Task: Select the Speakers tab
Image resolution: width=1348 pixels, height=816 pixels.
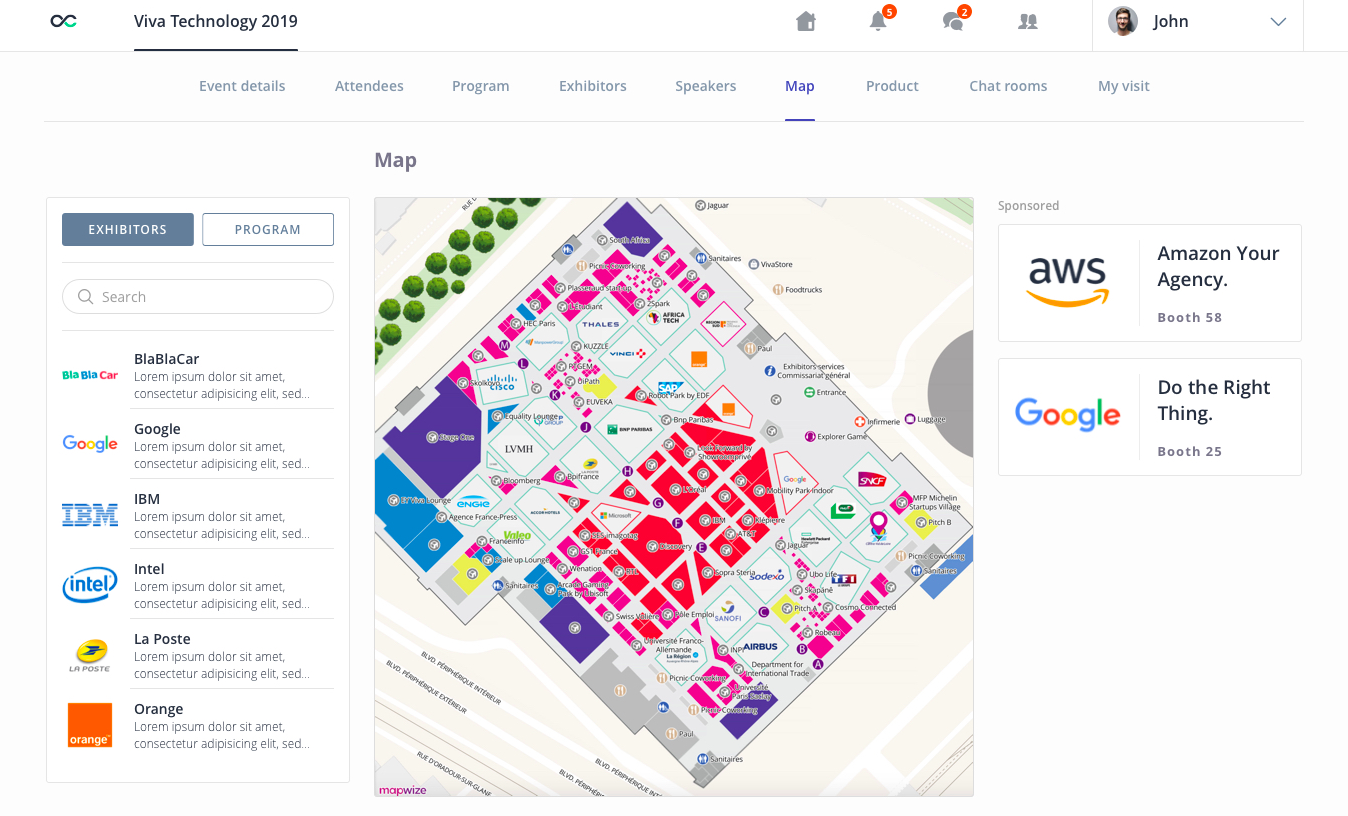Action: point(706,86)
